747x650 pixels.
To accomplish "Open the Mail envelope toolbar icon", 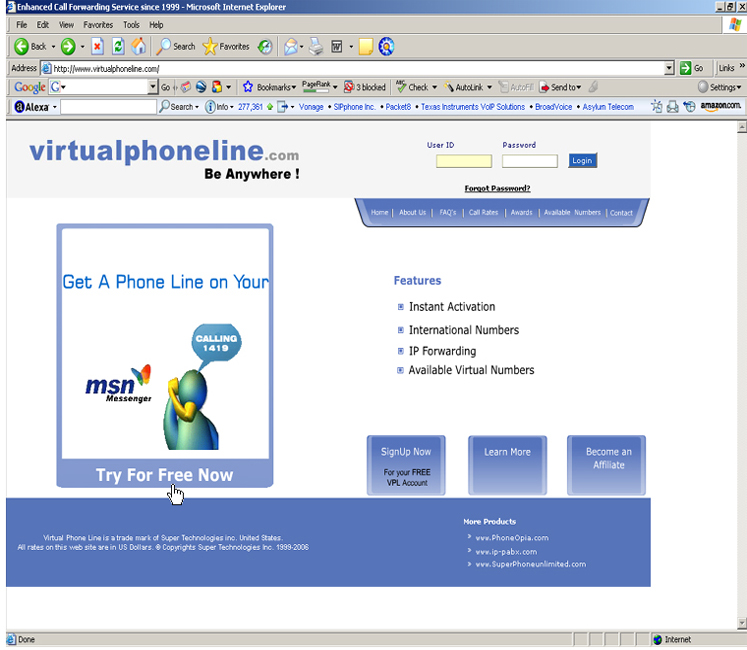I will click(291, 47).
